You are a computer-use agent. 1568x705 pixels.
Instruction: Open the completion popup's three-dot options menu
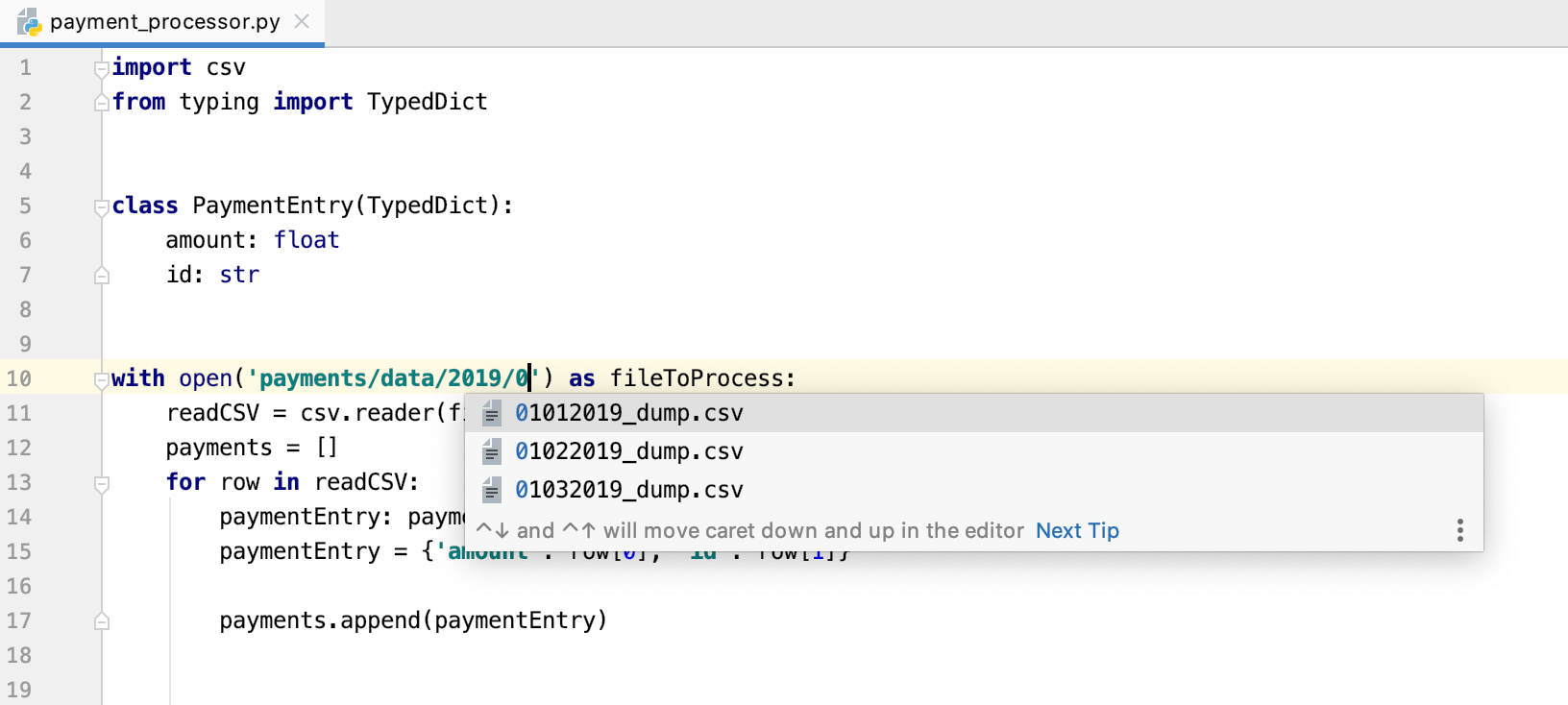point(1459,530)
